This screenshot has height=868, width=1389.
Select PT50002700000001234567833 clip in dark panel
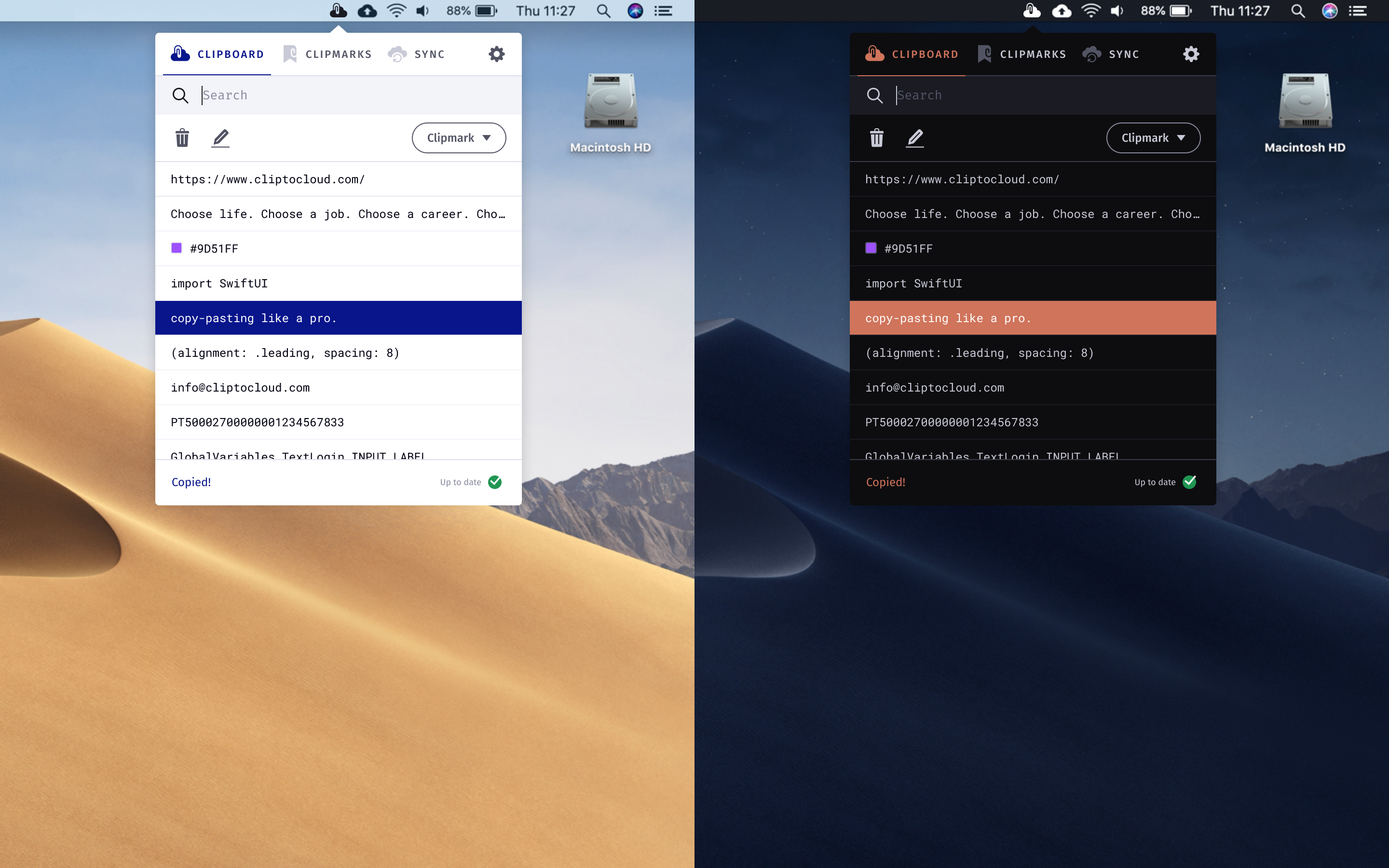[x=1033, y=422]
